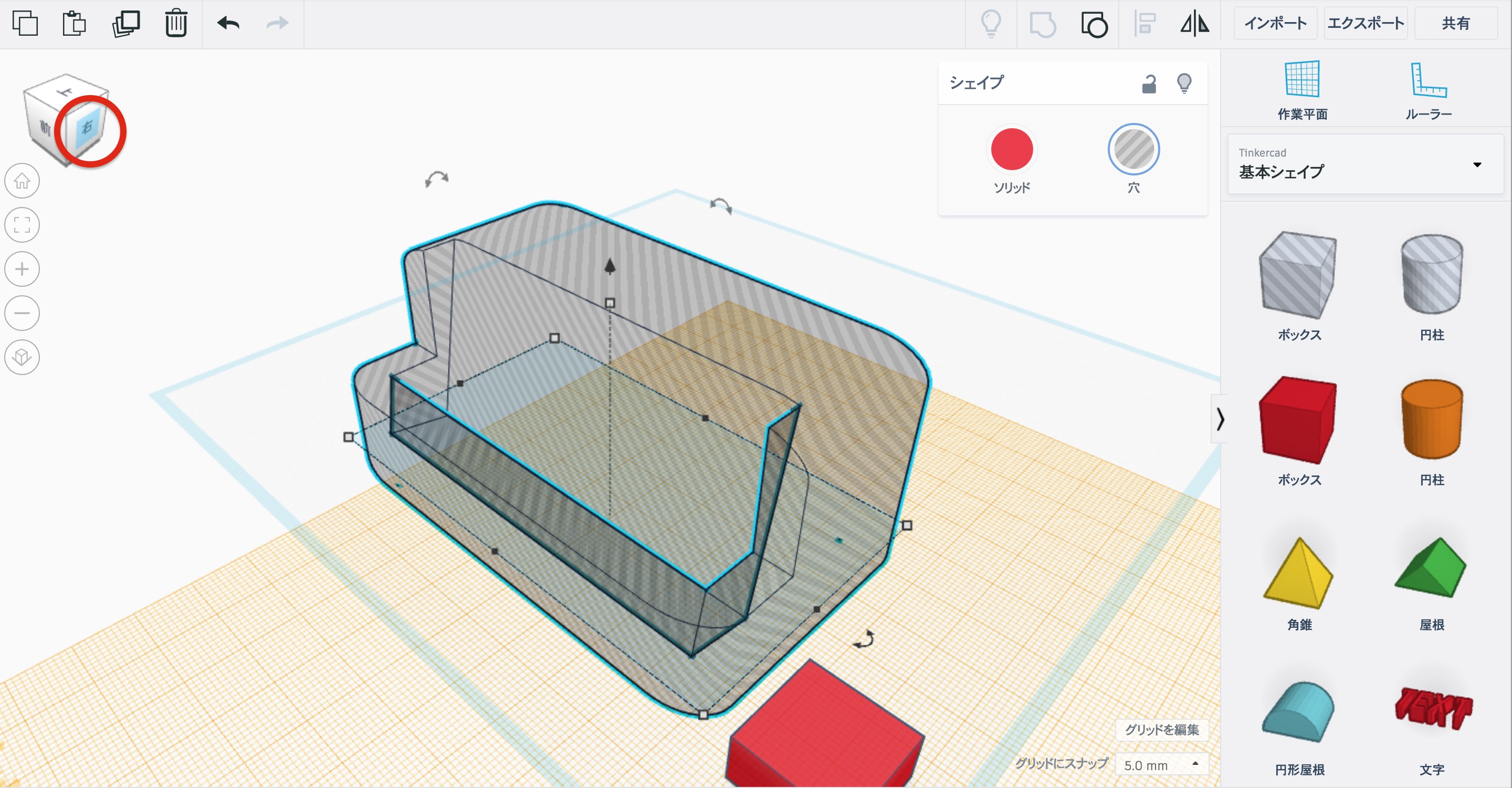The height and width of the screenshot is (788, 1512).
Task: Click the Undo arrow
Action: pyautogui.click(x=228, y=24)
